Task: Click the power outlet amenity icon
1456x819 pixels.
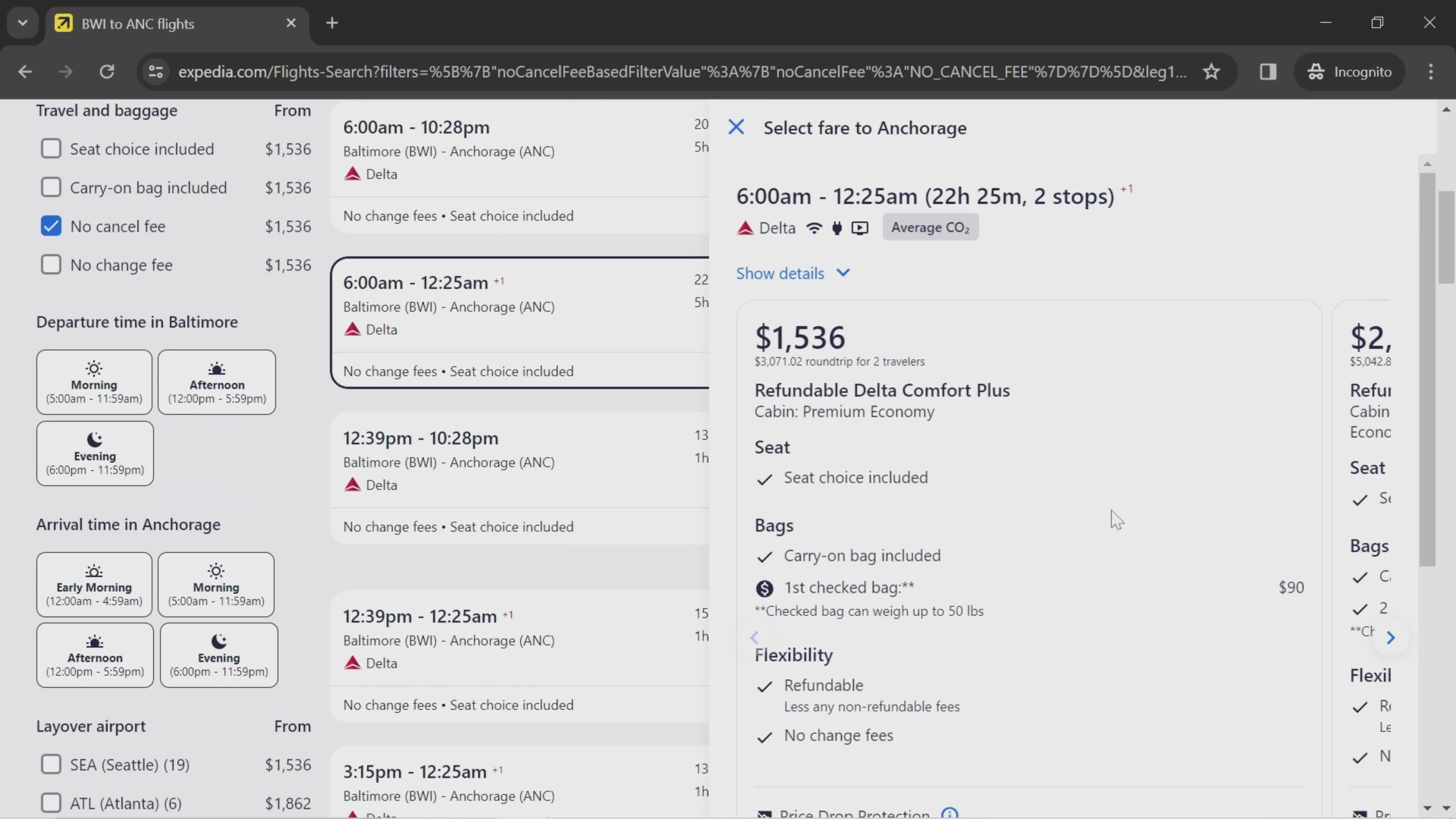Action: [x=837, y=228]
